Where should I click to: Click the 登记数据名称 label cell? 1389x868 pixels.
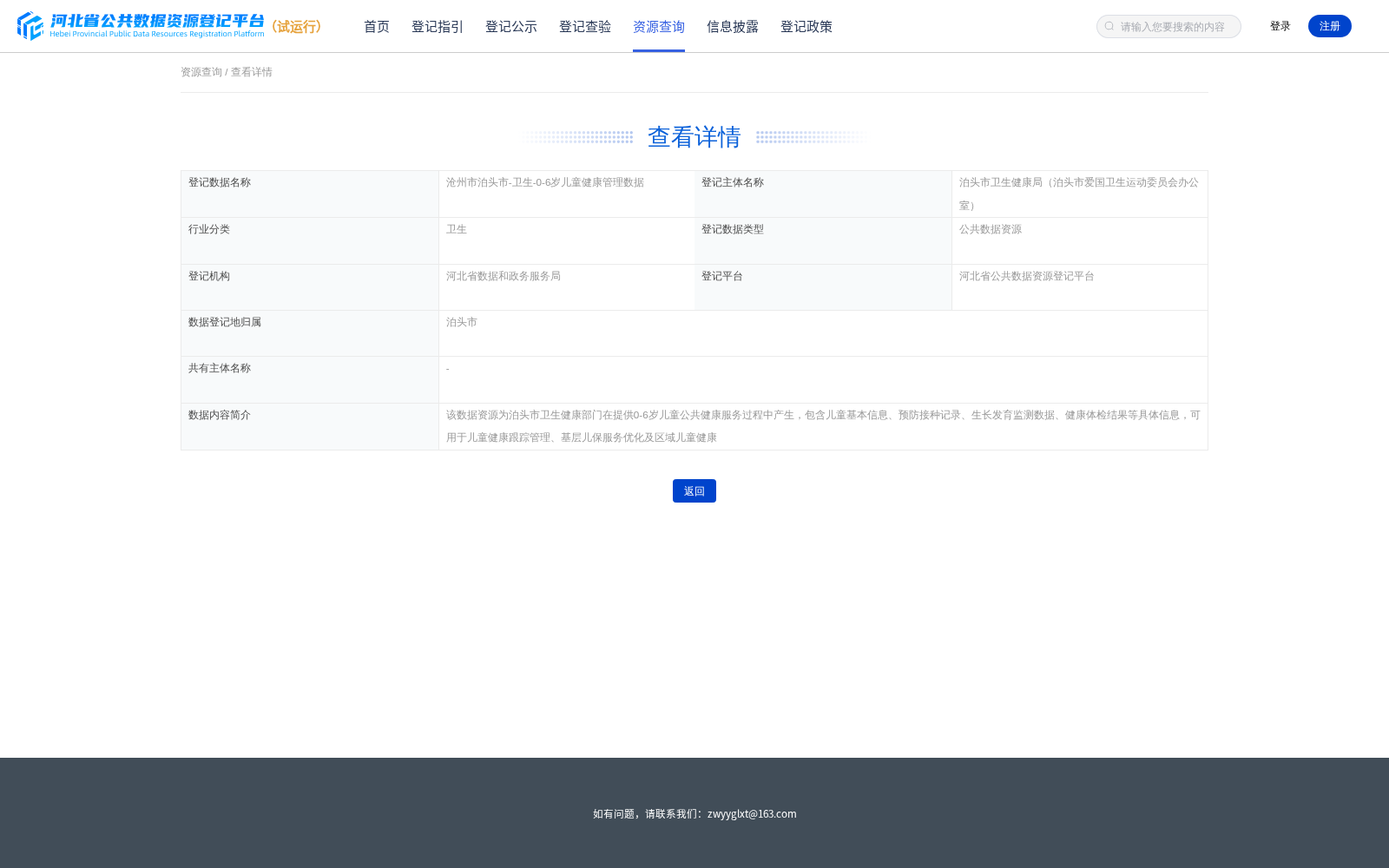(310, 194)
